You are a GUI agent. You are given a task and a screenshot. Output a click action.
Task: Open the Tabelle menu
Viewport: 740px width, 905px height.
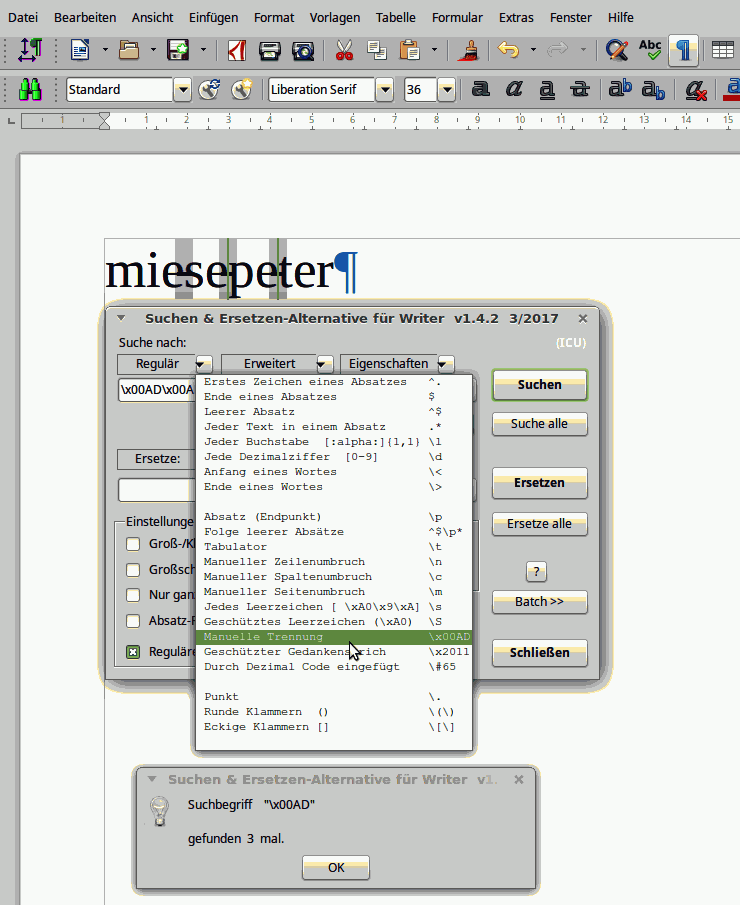[x=396, y=17]
